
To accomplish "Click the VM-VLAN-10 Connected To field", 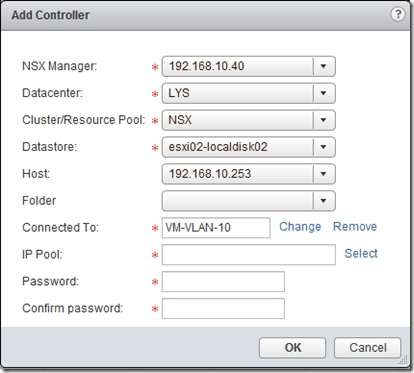I will tap(216, 228).
